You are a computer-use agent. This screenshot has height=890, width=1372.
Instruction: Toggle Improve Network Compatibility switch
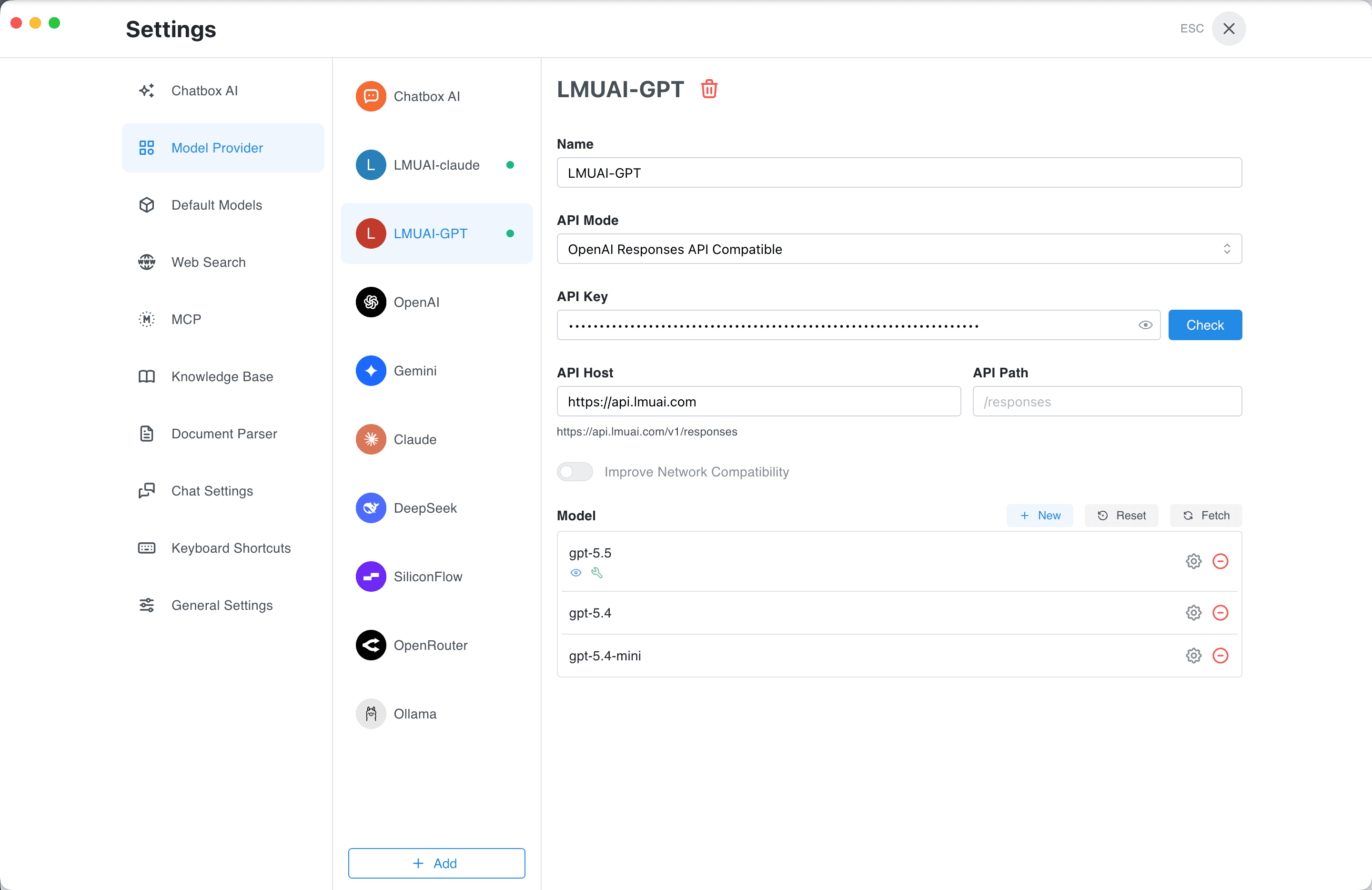coord(575,472)
